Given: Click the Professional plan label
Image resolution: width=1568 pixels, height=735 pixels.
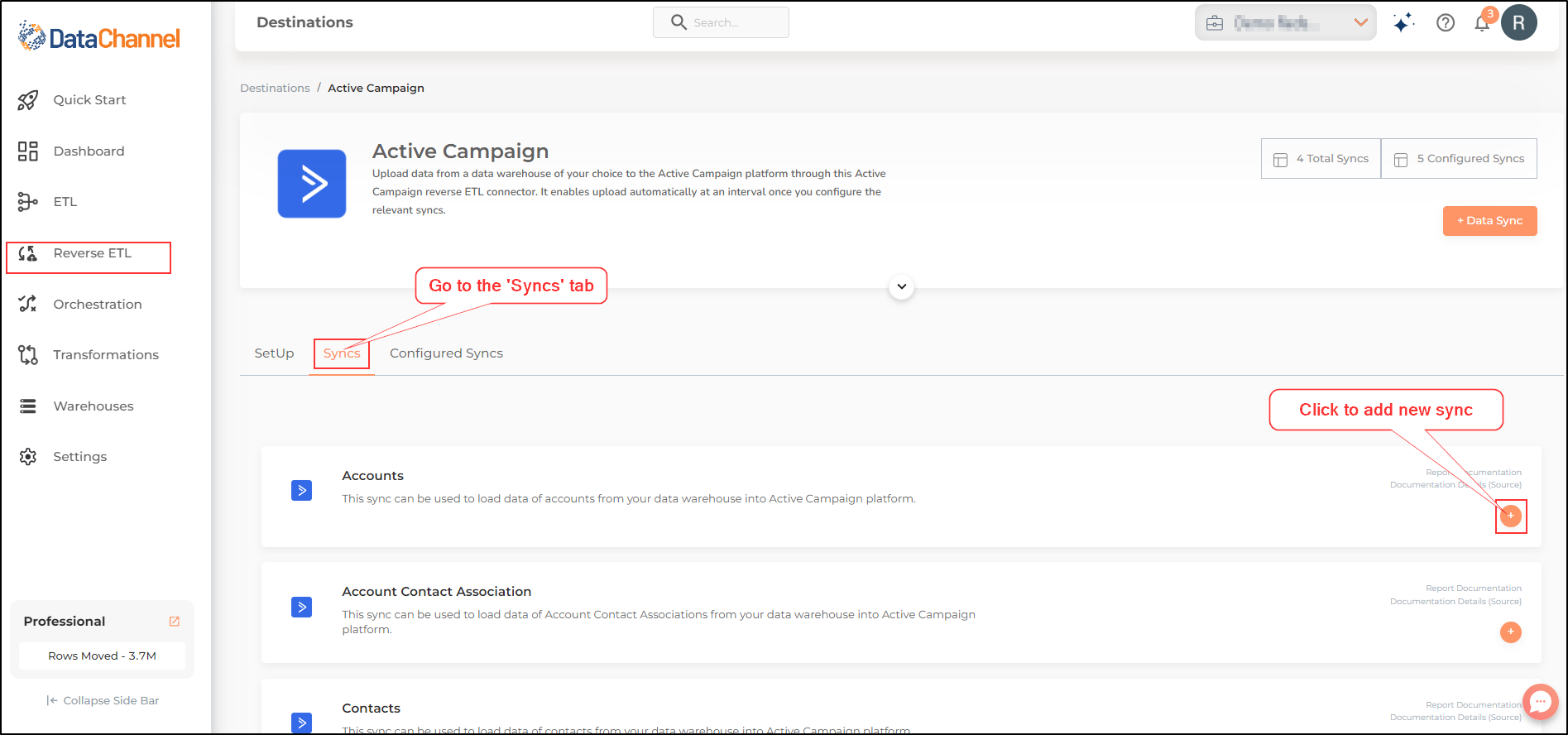Looking at the screenshot, I should tap(65, 622).
